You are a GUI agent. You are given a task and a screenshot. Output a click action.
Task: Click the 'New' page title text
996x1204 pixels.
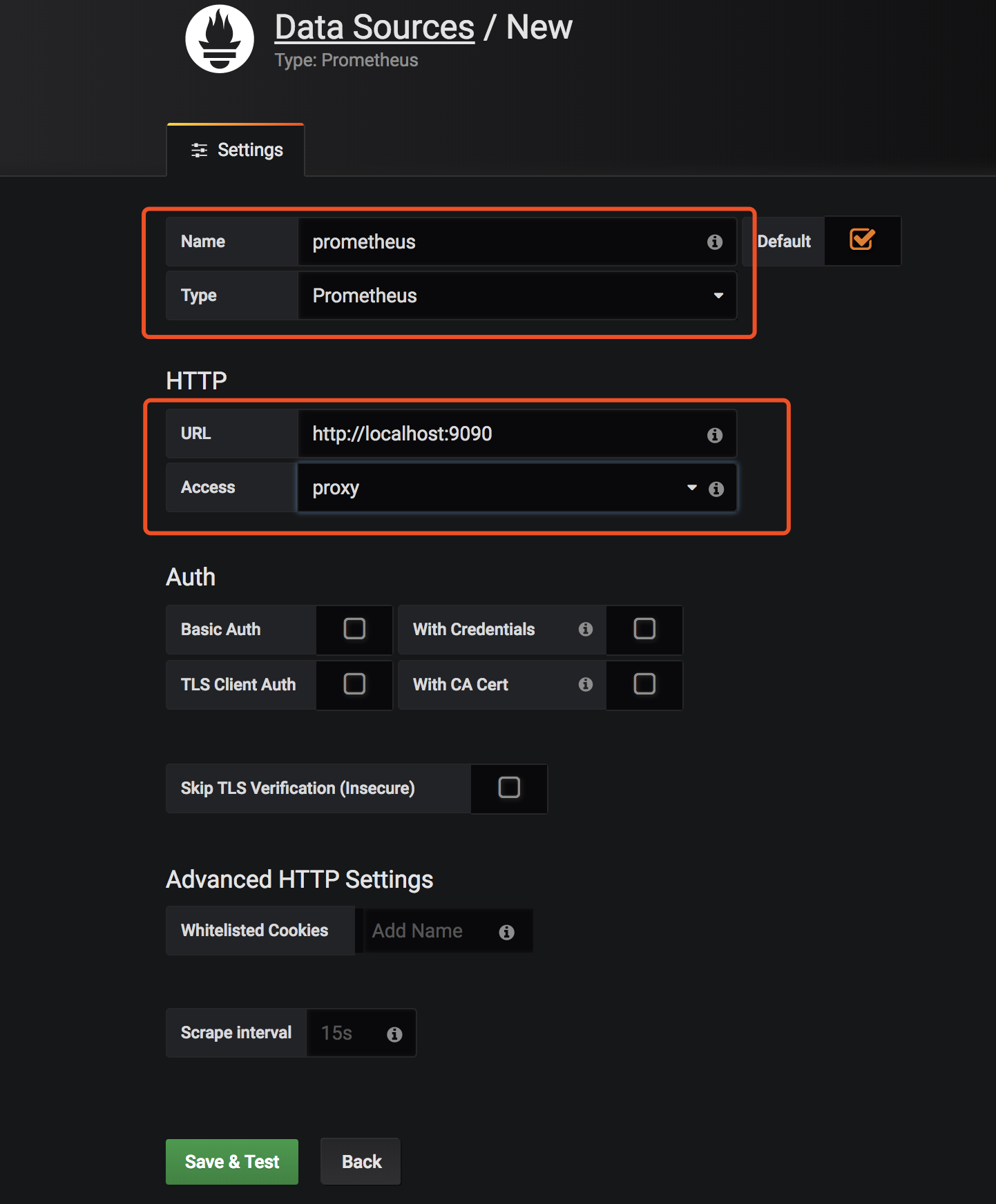[539, 28]
